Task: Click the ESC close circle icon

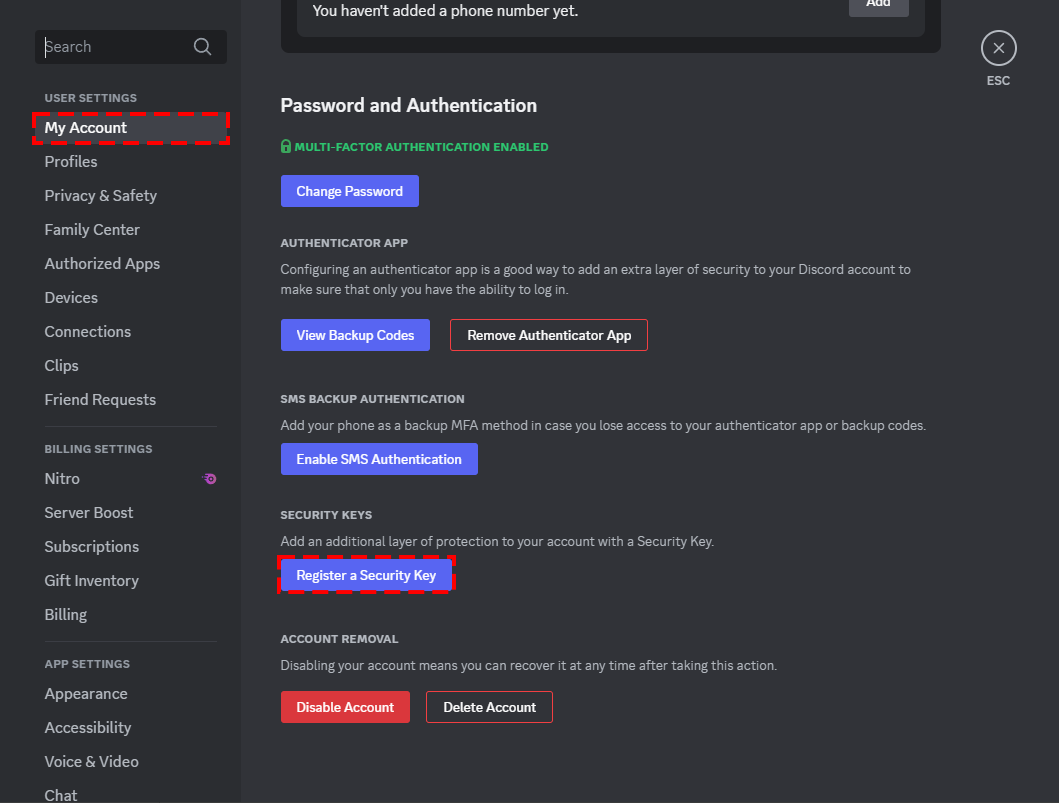Action: 998,48
